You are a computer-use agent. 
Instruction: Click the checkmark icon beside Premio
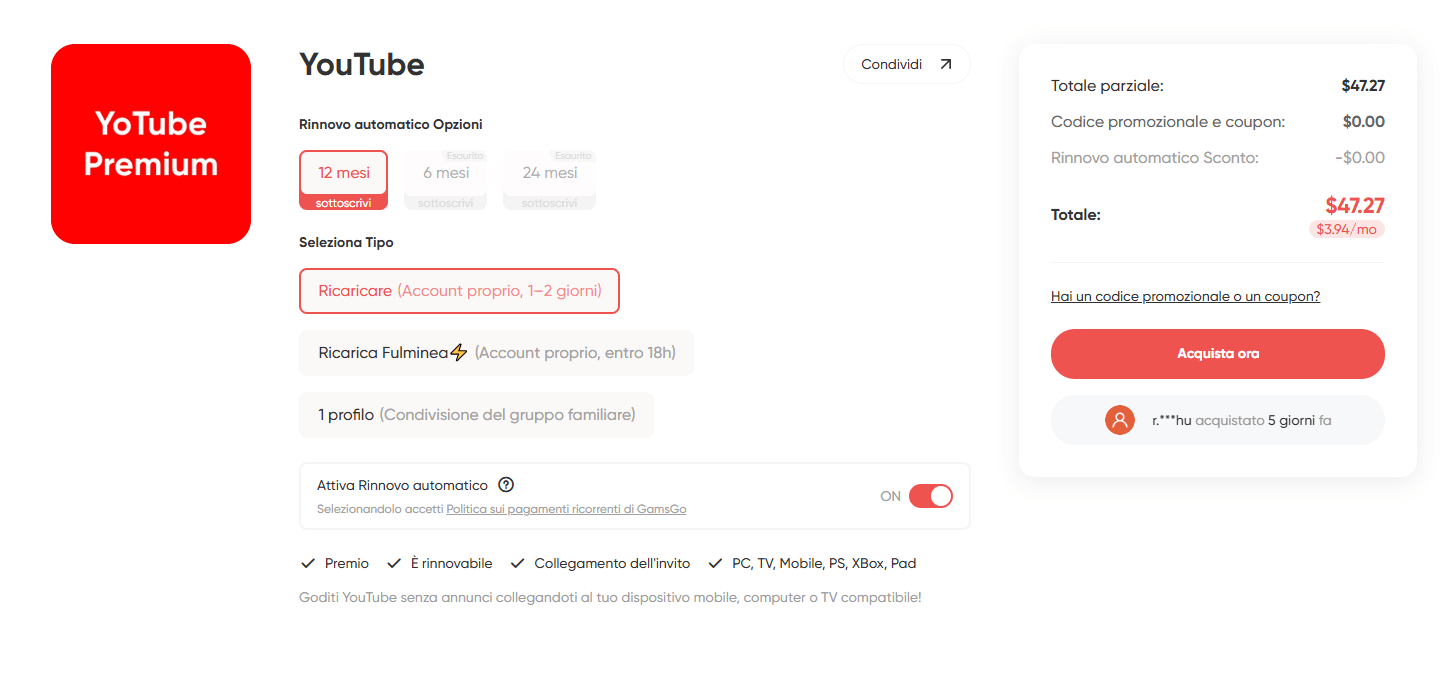tap(308, 563)
